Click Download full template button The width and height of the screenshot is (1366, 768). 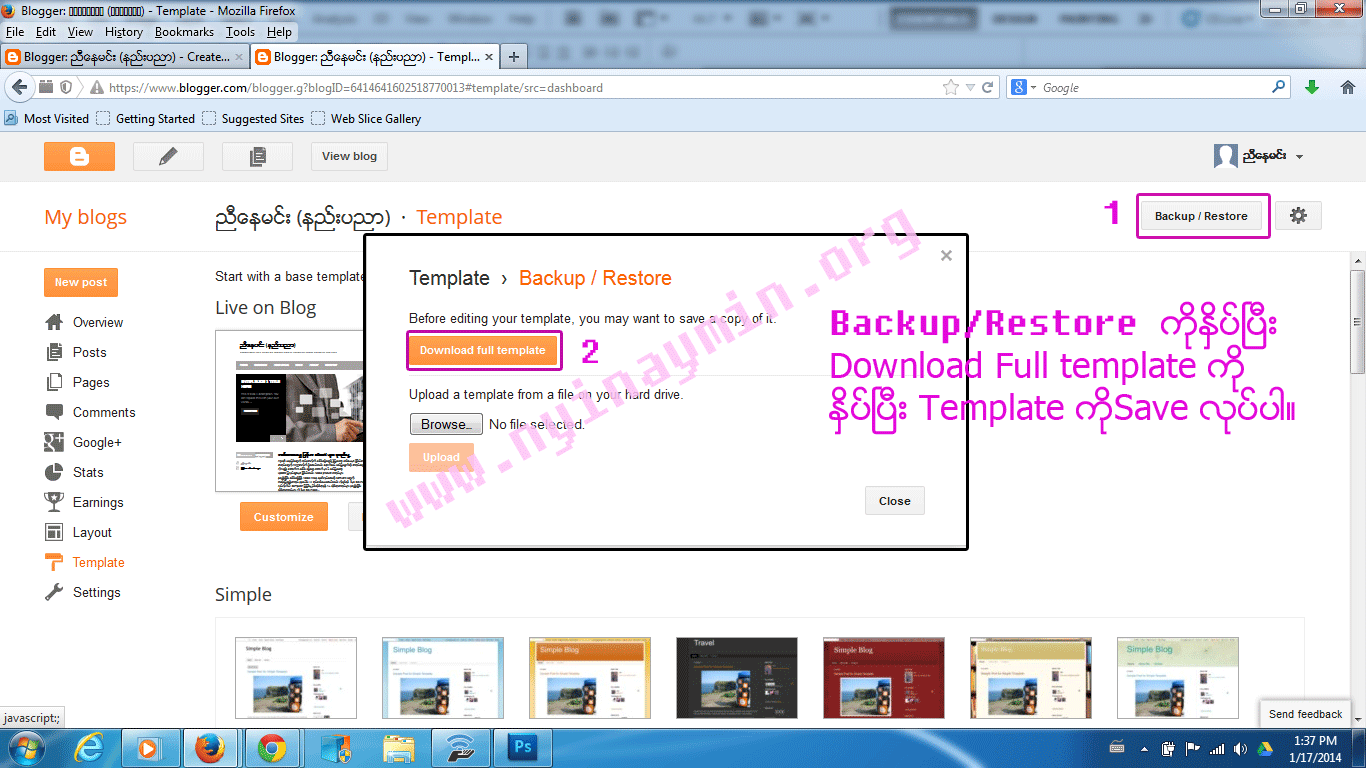click(482, 350)
